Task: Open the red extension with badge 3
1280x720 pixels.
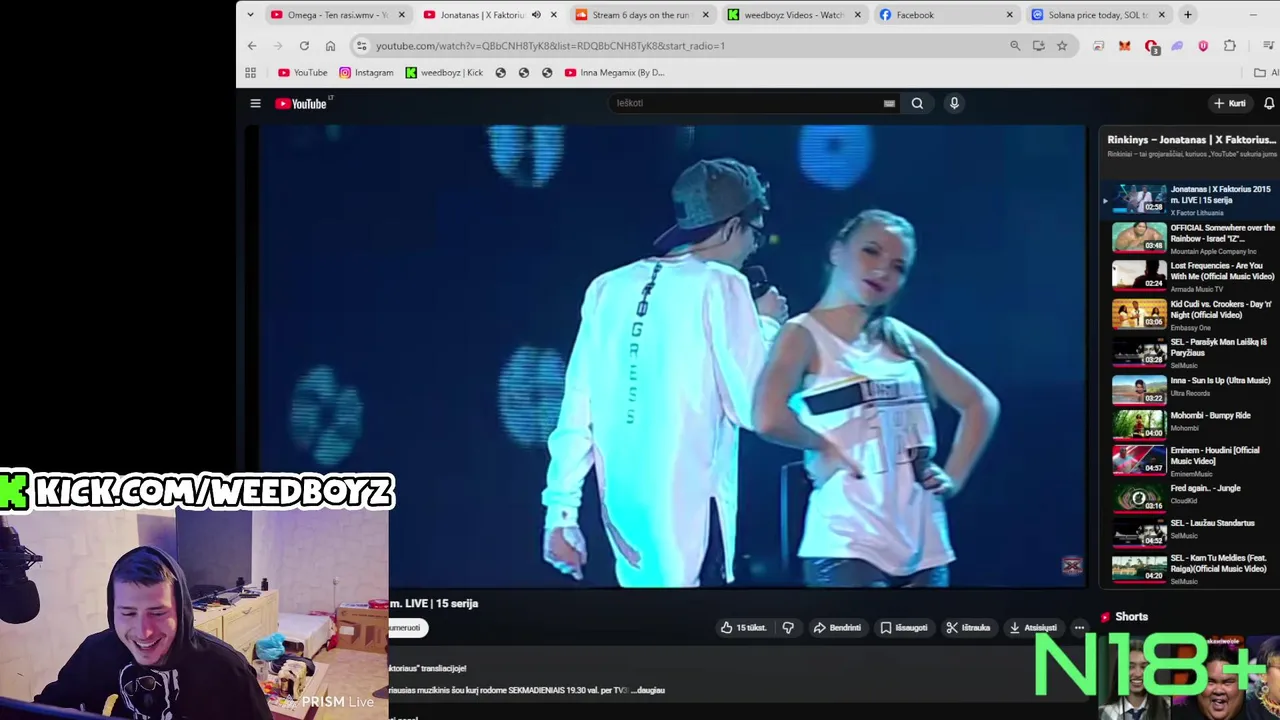Action: [x=1151, y=46]
